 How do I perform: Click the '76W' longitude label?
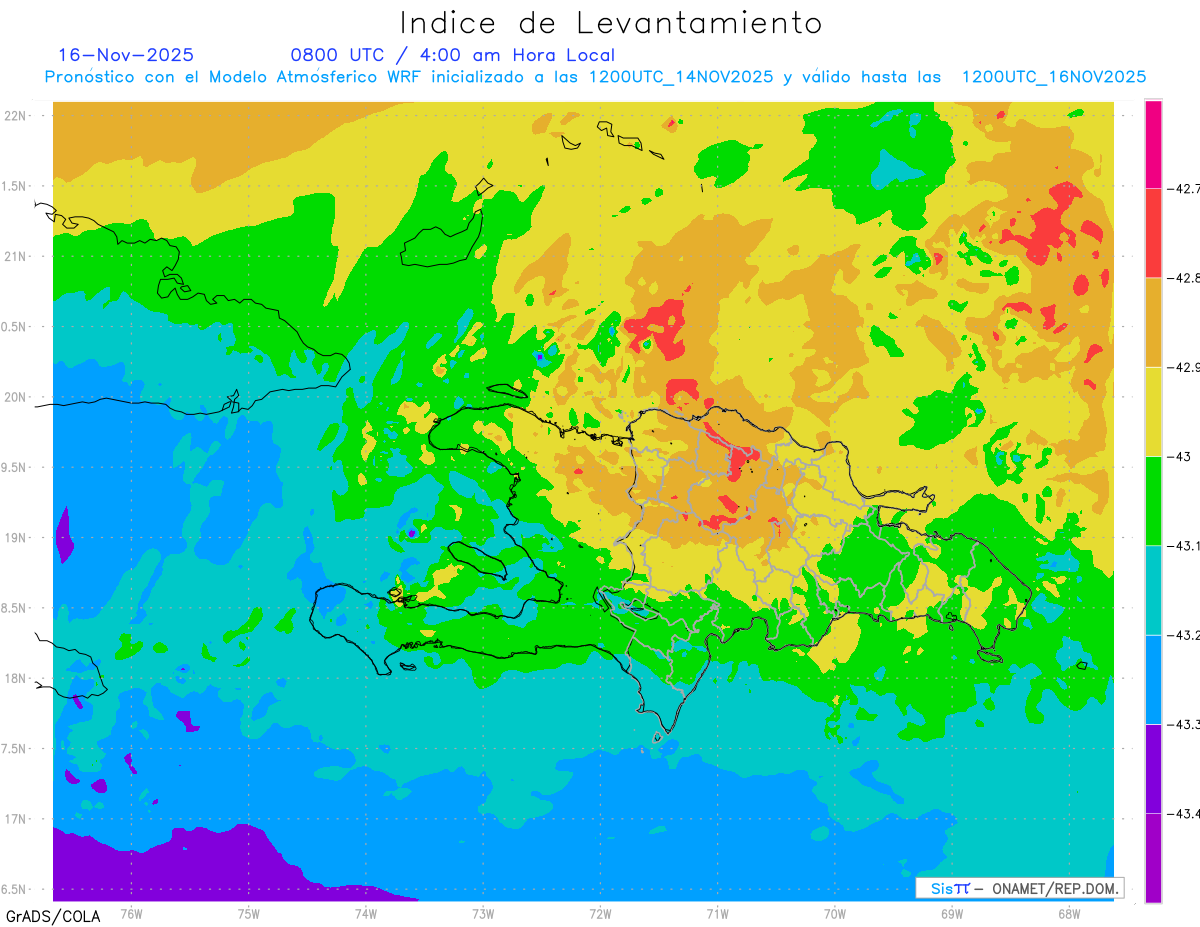(x=131, y=913)
